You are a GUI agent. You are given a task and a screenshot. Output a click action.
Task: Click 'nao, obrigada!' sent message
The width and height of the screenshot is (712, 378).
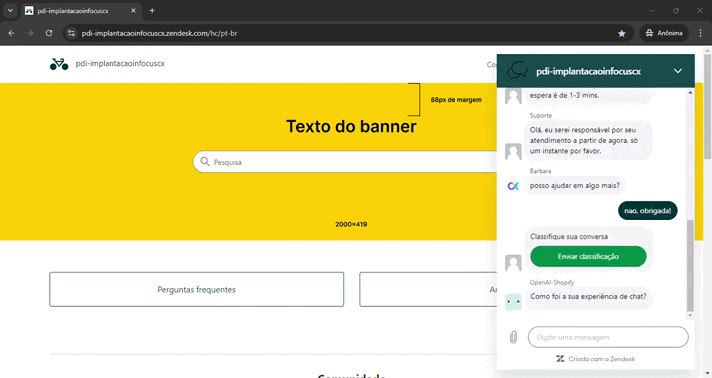[648, 211]
